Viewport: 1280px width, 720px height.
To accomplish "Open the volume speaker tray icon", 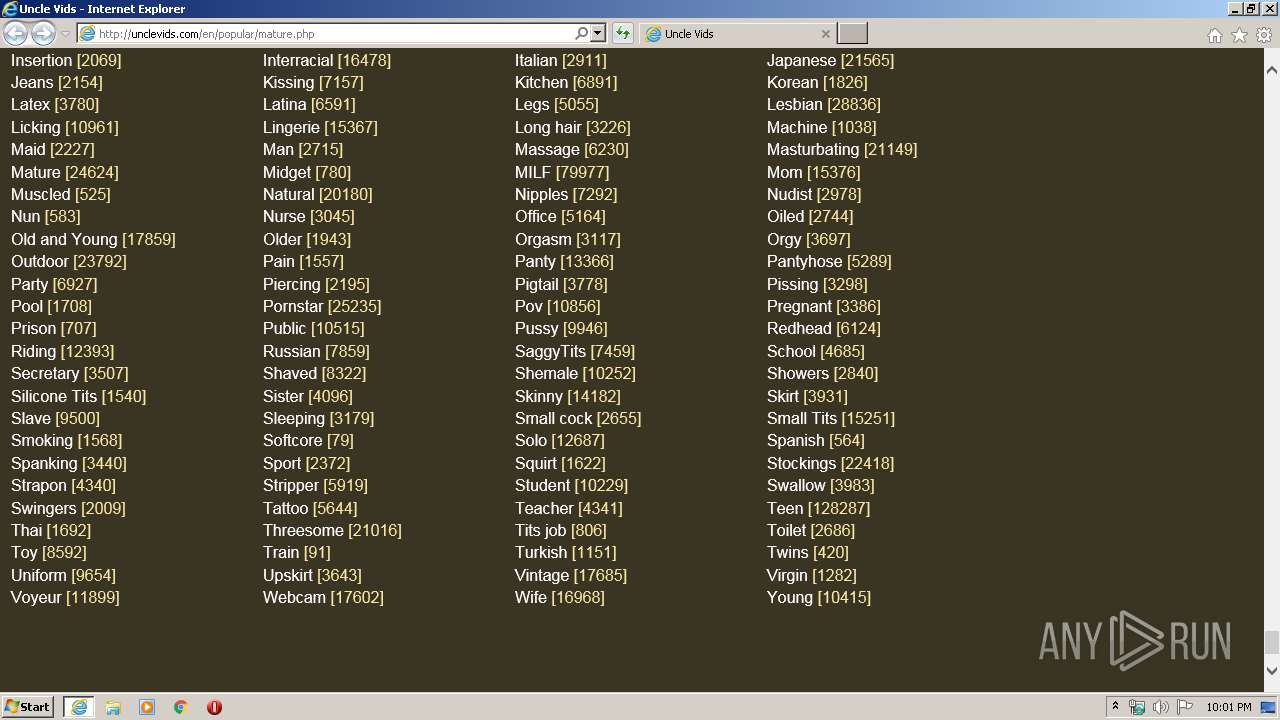I will (1160, 707).
